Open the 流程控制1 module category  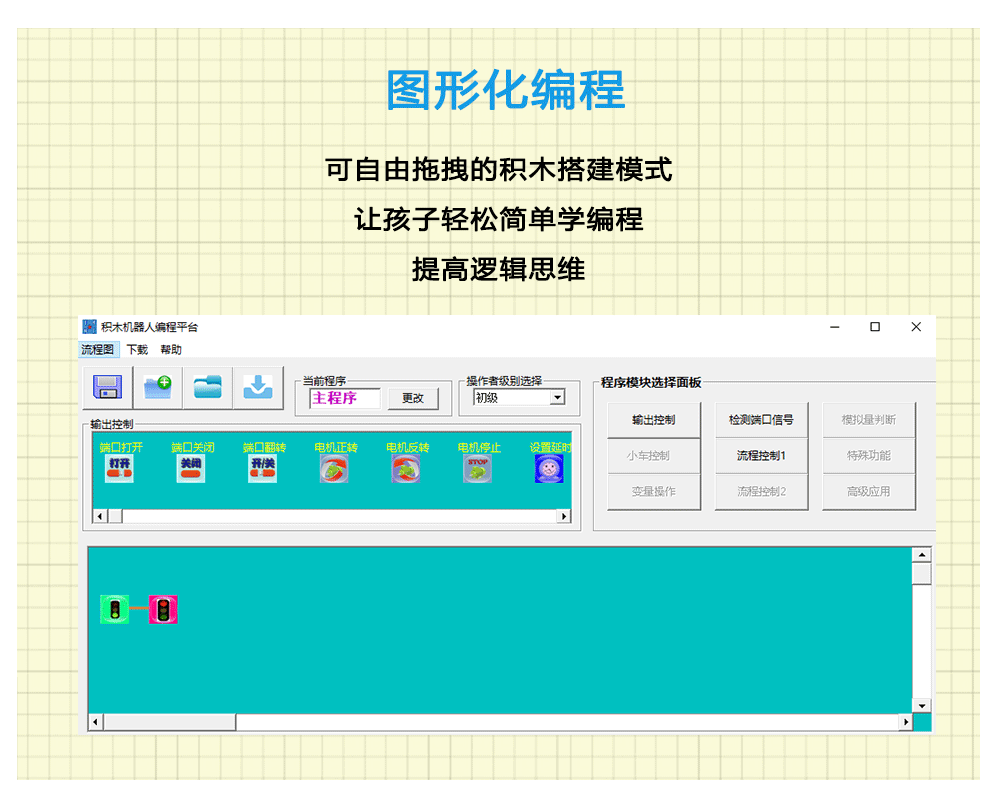pos(761,456)
